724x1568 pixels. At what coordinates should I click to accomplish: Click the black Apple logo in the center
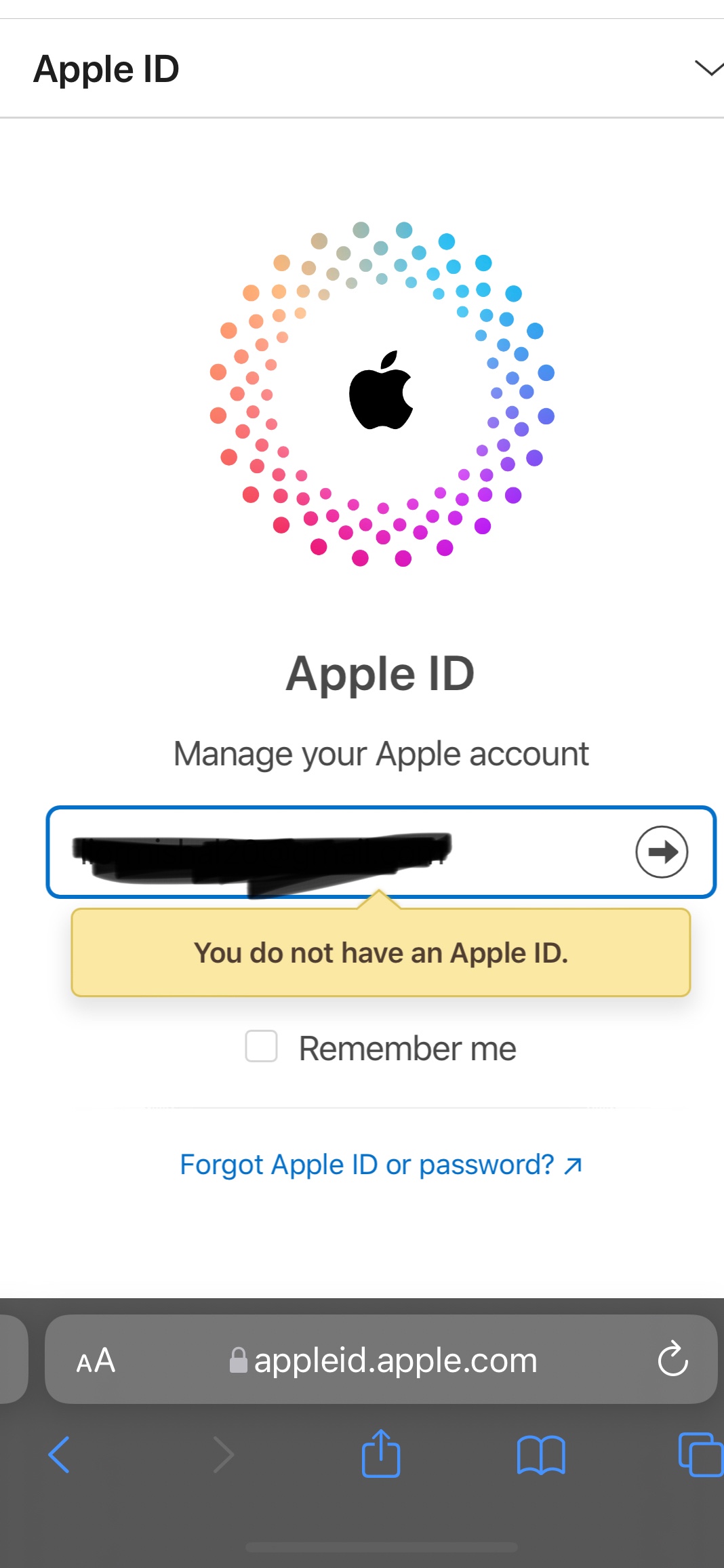(x=381, y=391)
